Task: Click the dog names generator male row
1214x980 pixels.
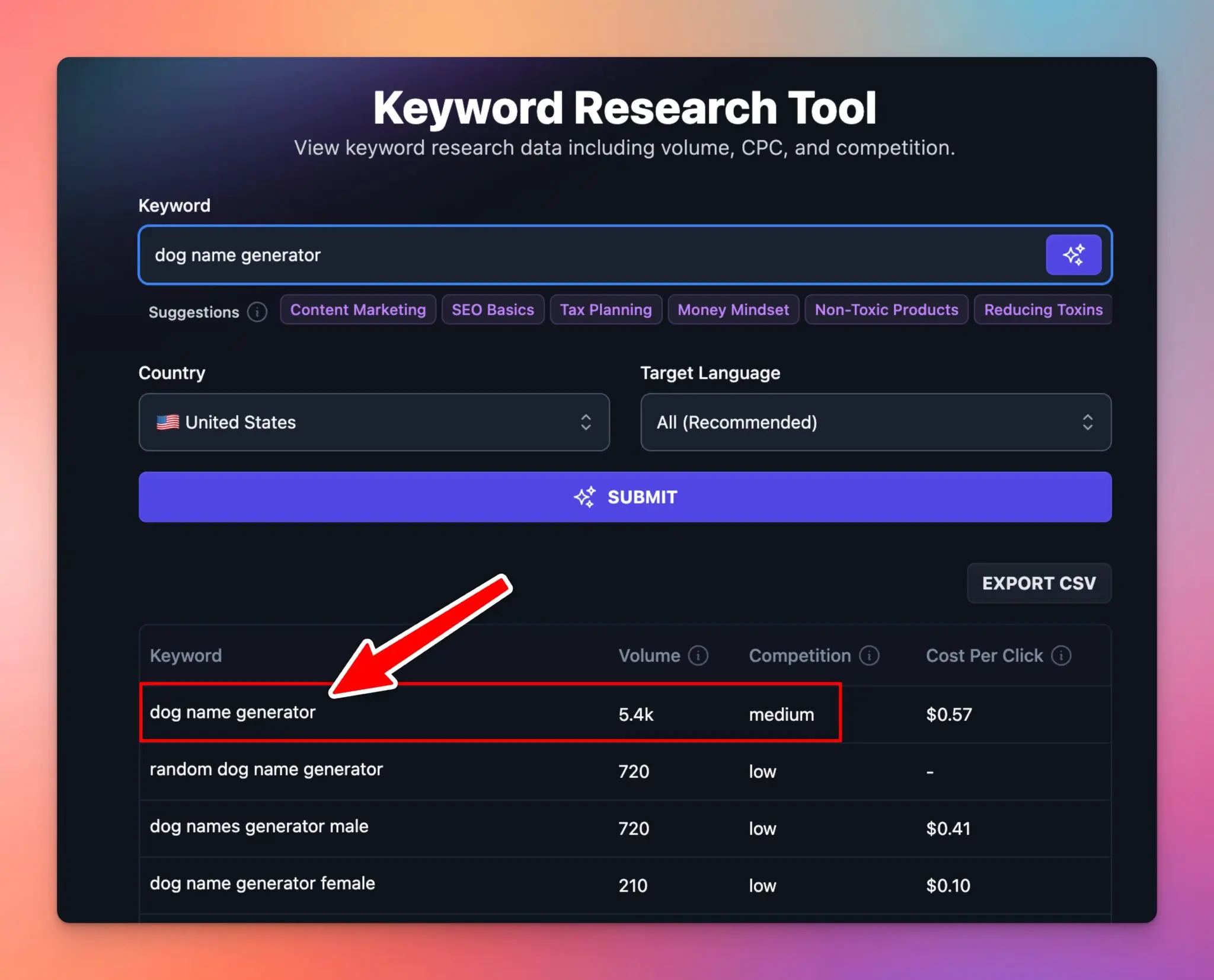Action: (x=259, y=826)
